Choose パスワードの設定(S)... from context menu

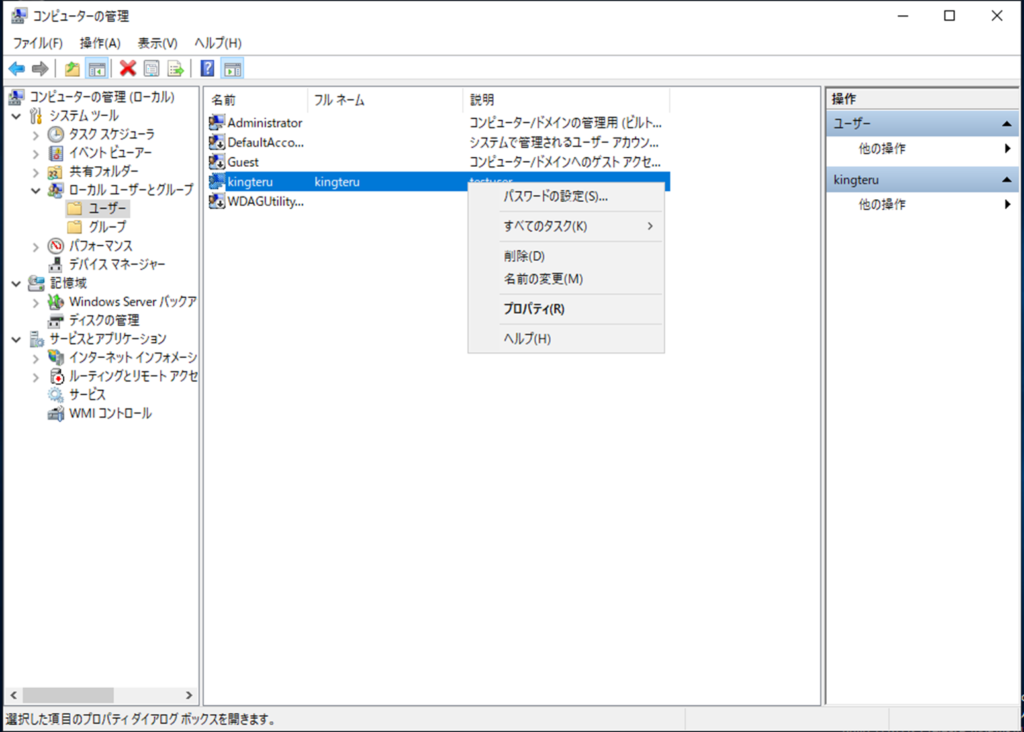(x=555, y=196)
